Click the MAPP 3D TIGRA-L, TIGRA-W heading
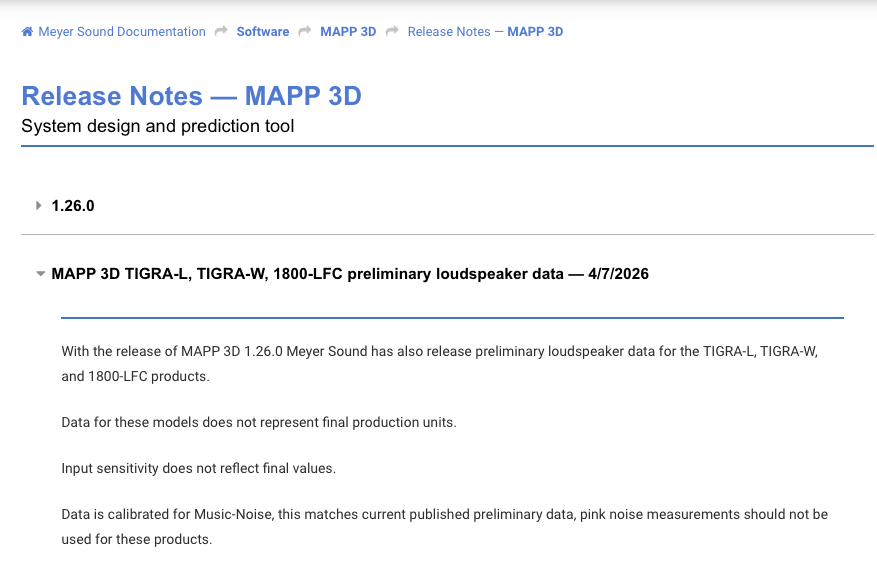 [x=350, y=274]
